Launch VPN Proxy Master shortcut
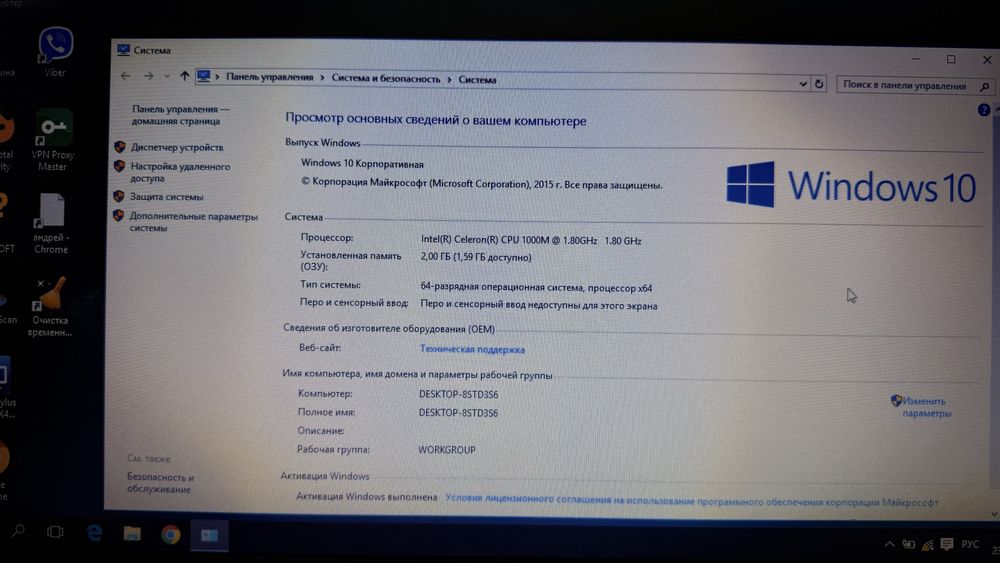The height and width of the screenshot is (563, 1000). coord(53,140)
